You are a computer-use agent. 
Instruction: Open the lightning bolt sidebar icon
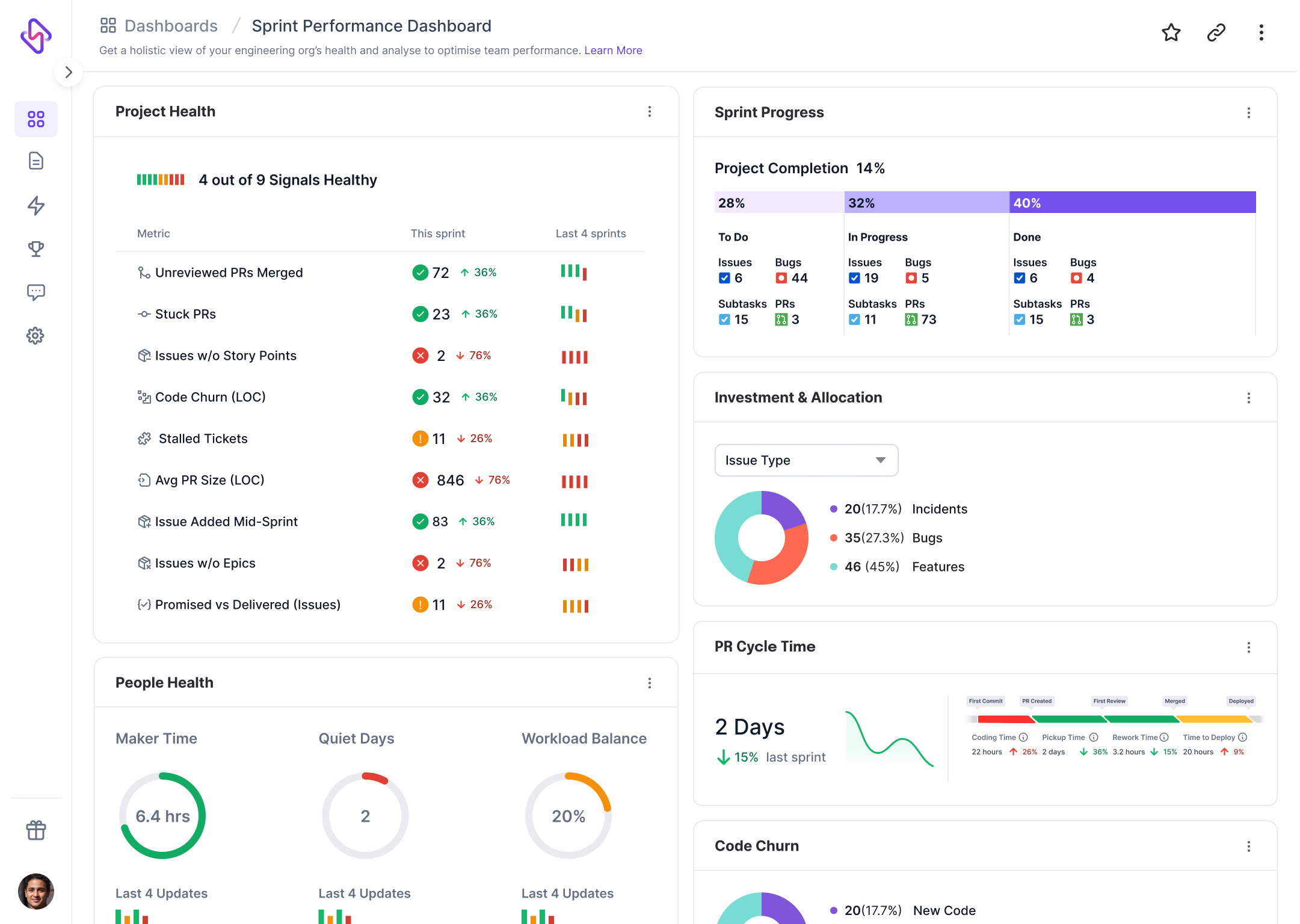point(36,206)
